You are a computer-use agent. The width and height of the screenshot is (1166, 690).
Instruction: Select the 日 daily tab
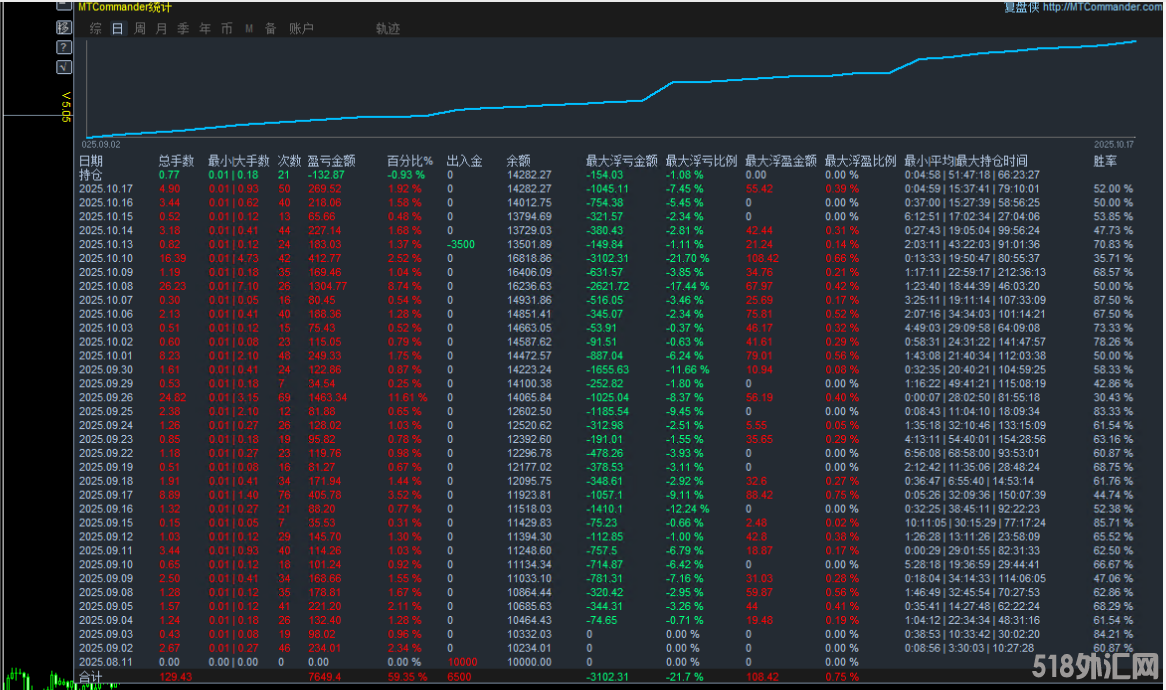(x=118, y=29)
